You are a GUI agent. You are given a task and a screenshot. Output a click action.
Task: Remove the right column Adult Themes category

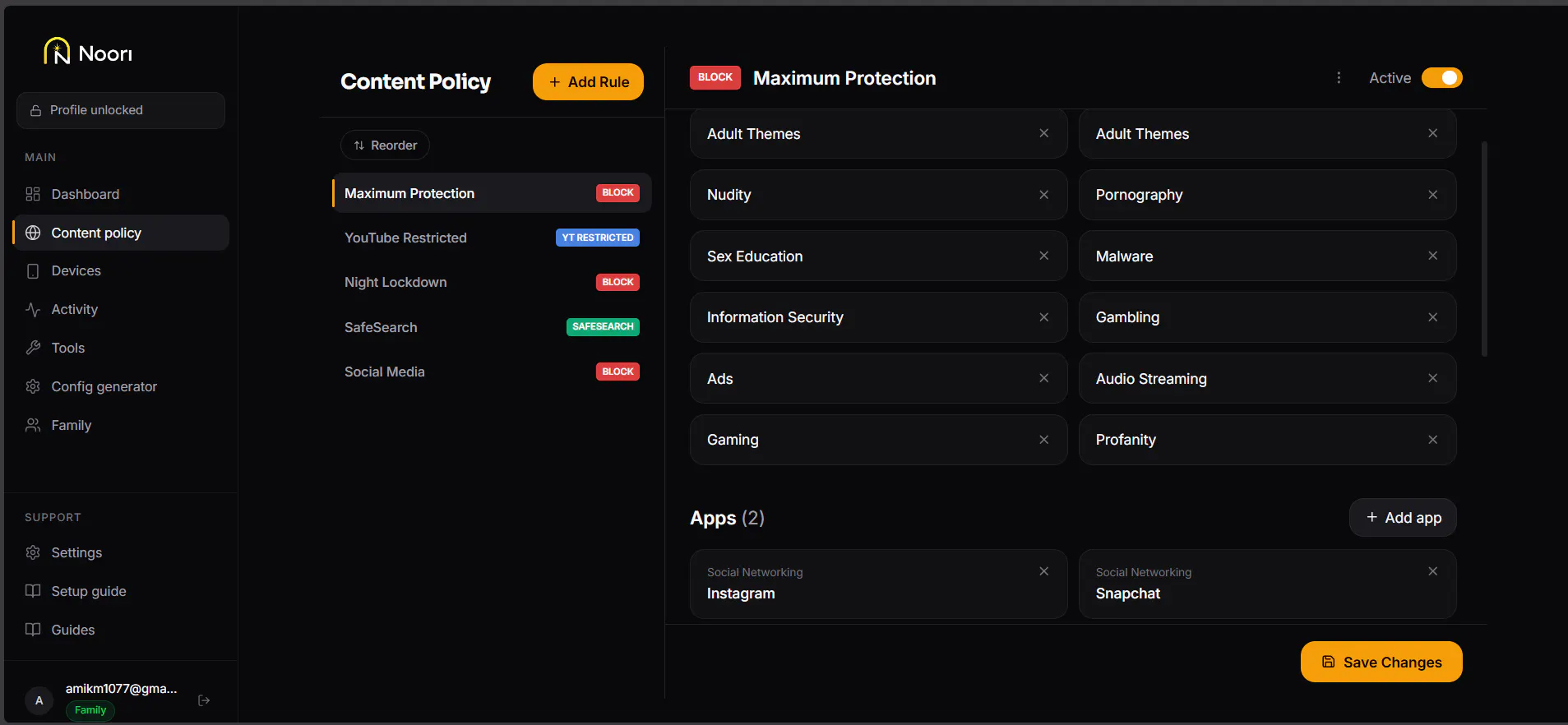coord(1432,133)
